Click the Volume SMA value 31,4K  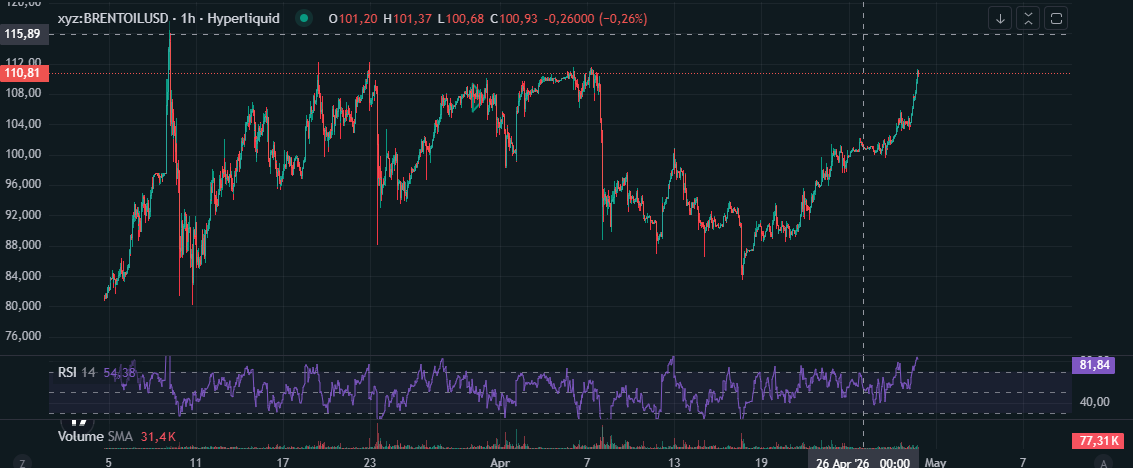[x=156, y=436]
